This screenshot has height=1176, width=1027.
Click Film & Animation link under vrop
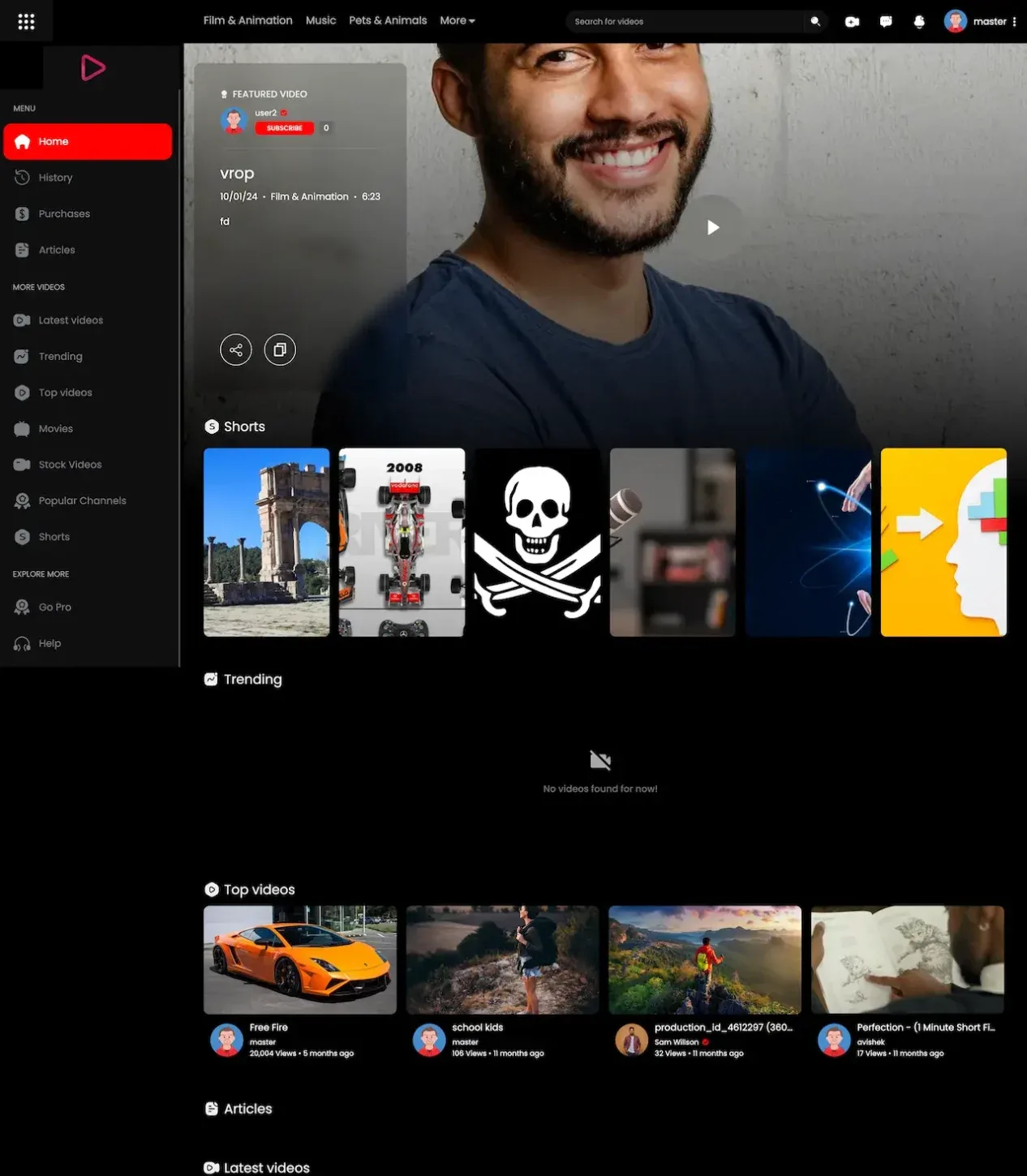[x=309, y=196]
